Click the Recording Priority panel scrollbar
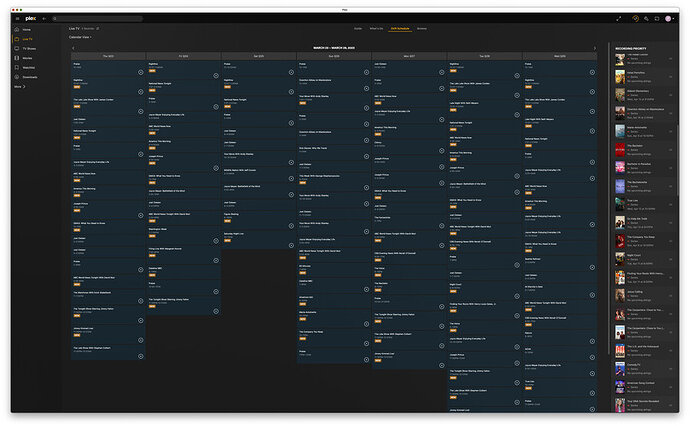Image resolution: width=690 pixels, height=426 pixels. point(678,161)
